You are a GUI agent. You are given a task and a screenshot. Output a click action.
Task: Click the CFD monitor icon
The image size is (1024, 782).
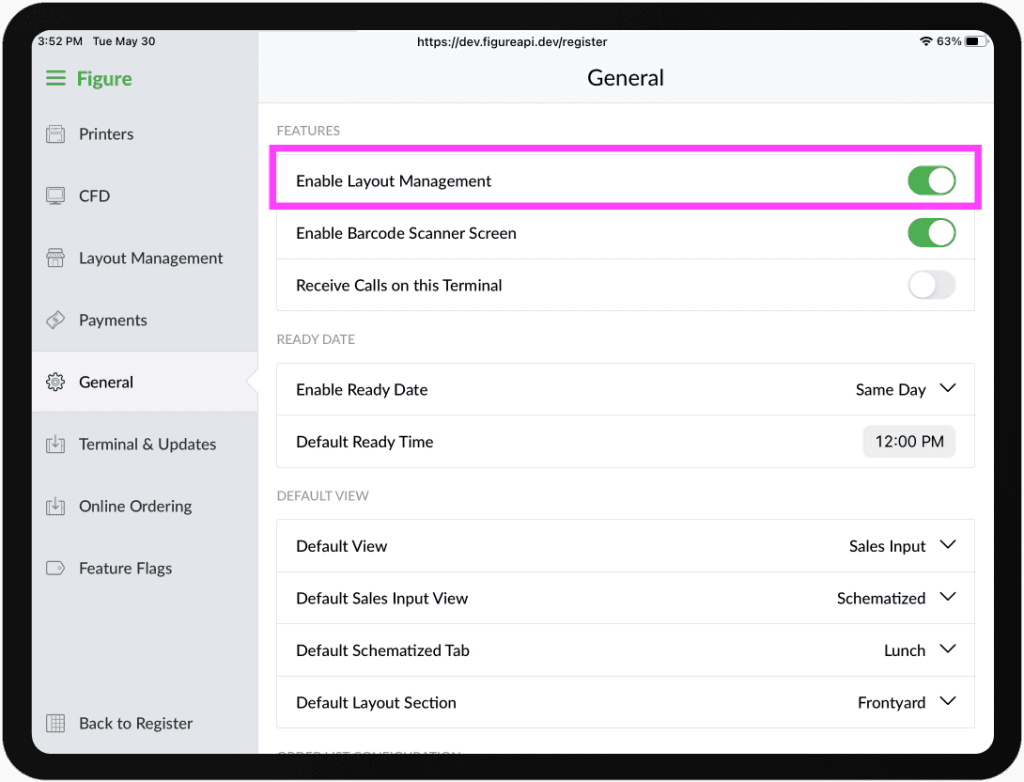56,196
